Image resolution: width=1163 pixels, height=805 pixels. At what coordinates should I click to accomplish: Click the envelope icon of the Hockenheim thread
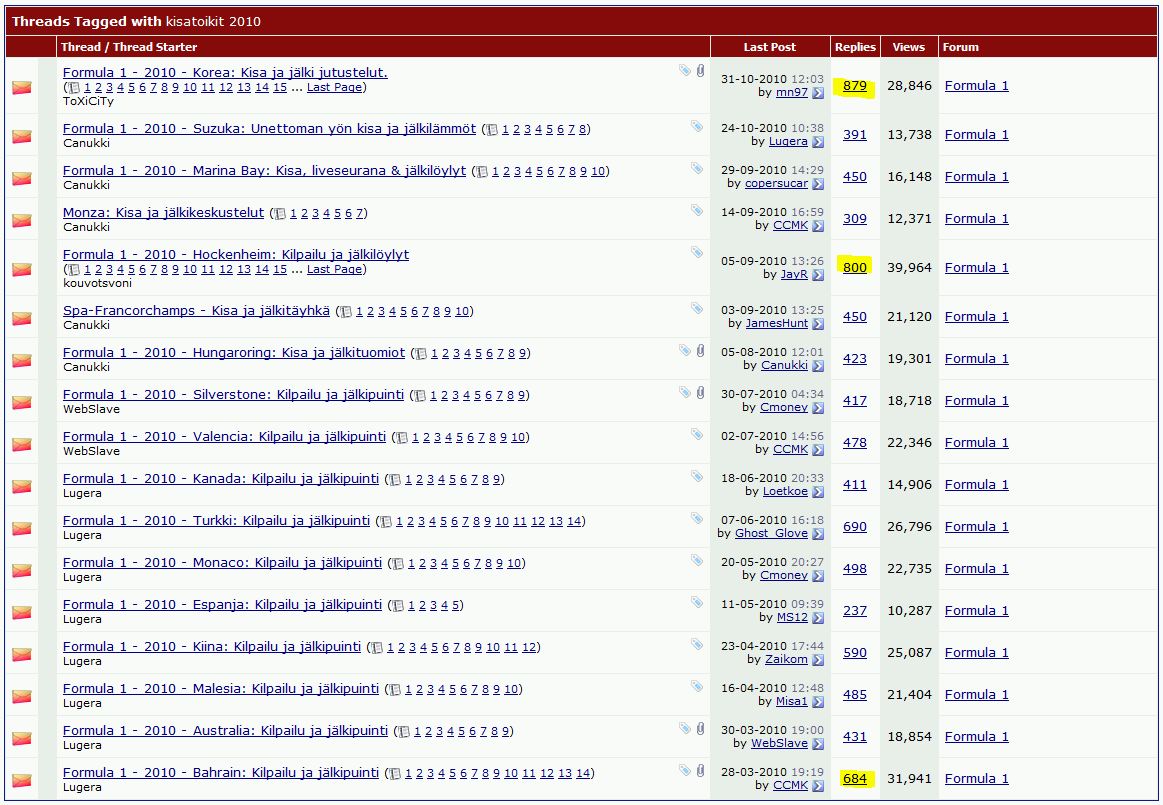click(21, 269)
